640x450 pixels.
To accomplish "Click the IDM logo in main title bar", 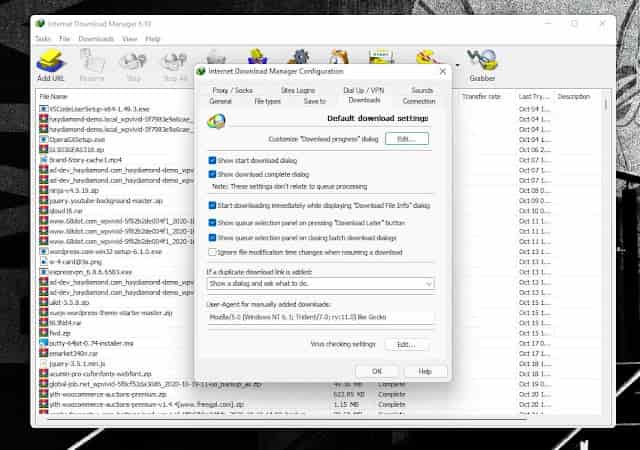I will 40,24.
